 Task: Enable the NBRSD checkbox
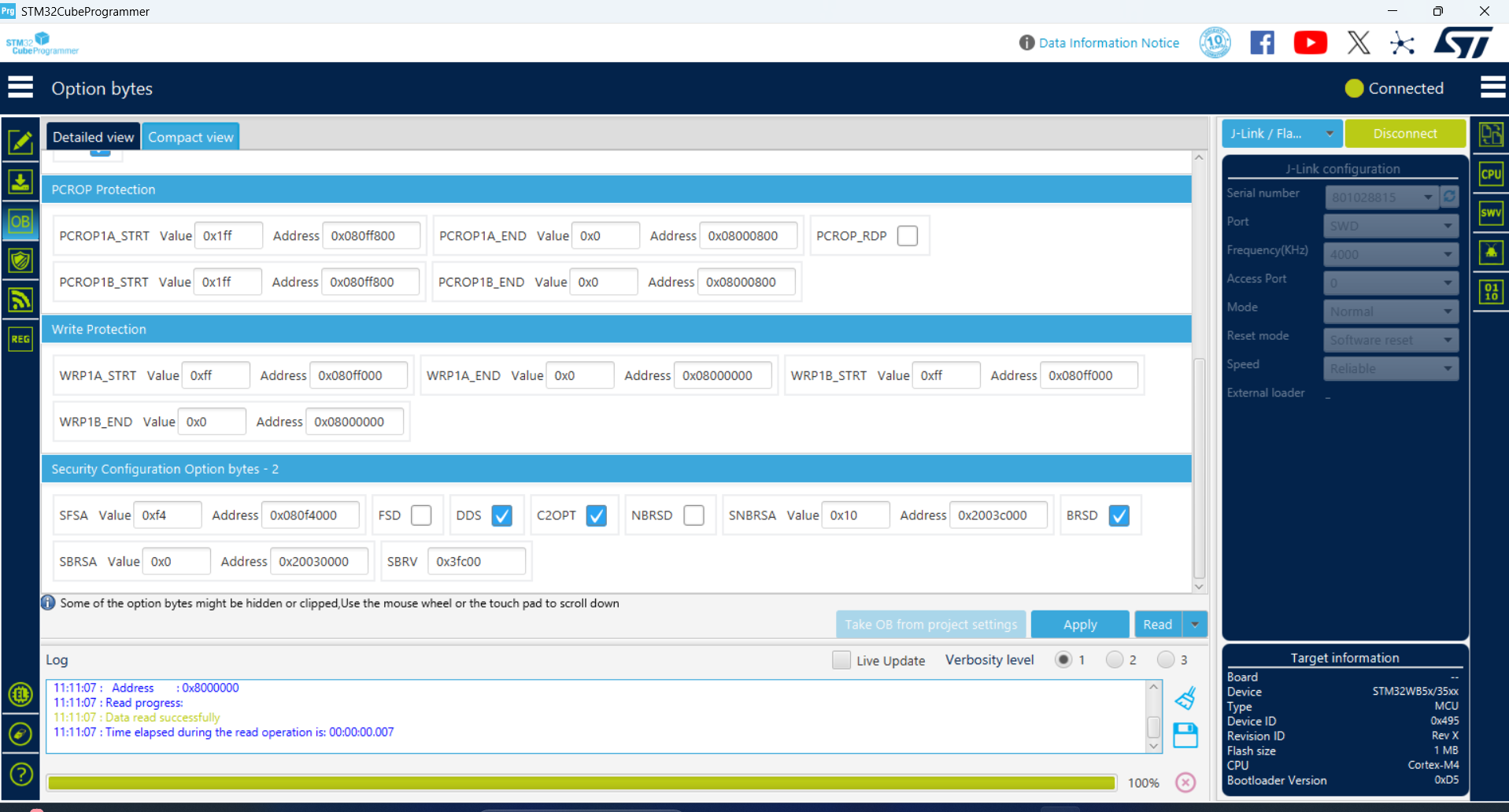(x=693, y=515)
